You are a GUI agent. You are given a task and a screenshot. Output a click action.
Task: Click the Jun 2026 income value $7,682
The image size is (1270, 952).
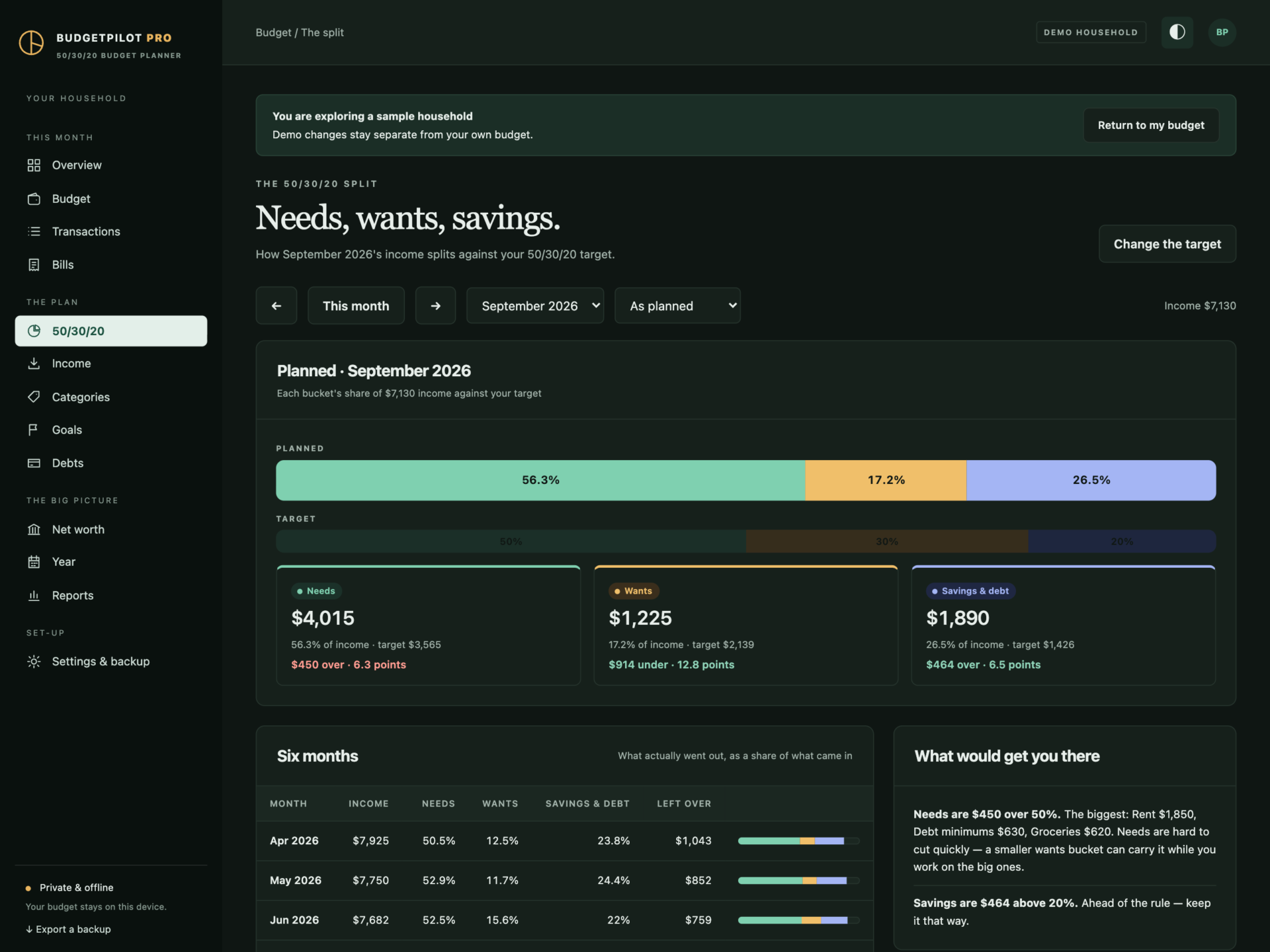(370, 920)
